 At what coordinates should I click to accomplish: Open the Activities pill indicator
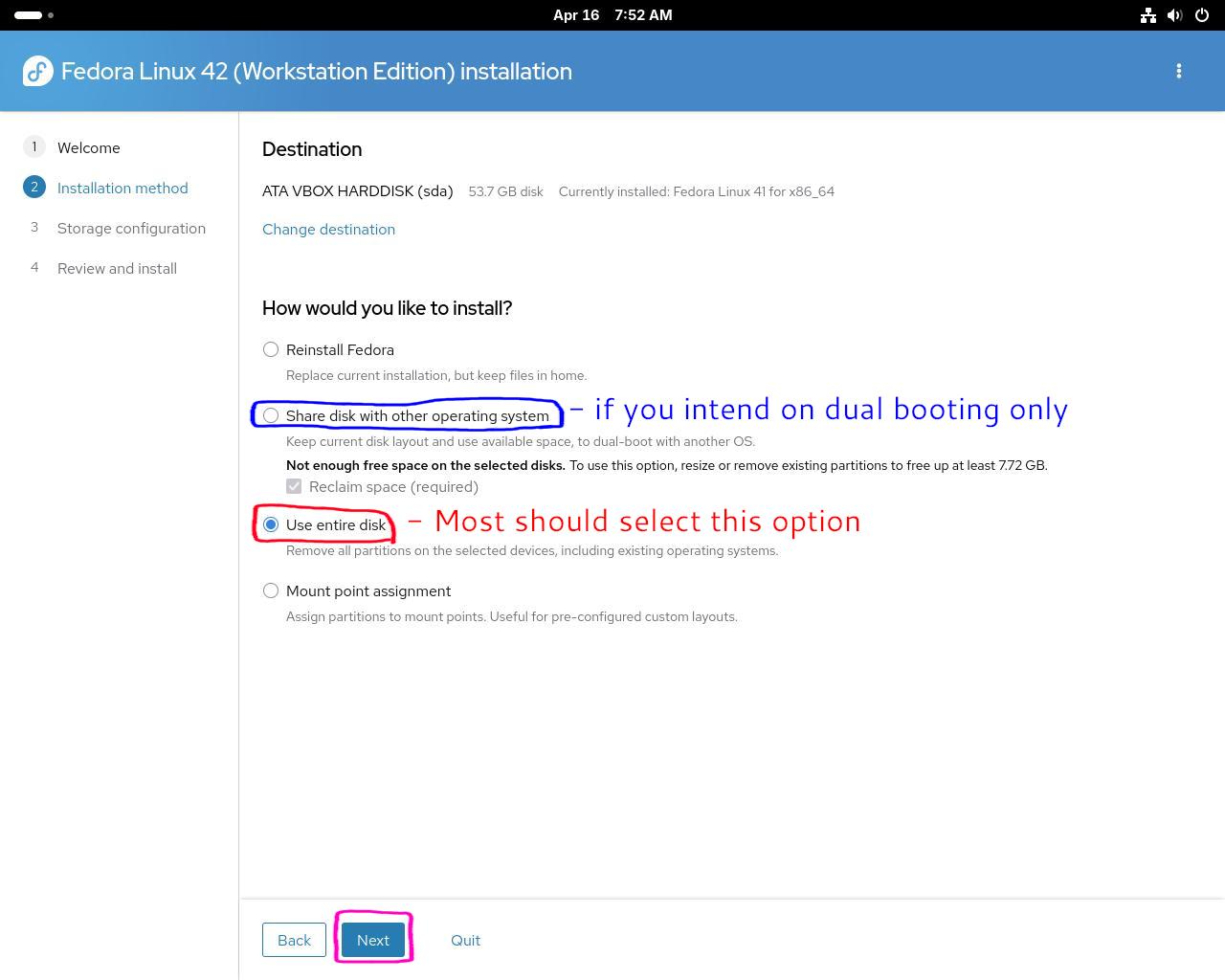[x=34, y=15]
